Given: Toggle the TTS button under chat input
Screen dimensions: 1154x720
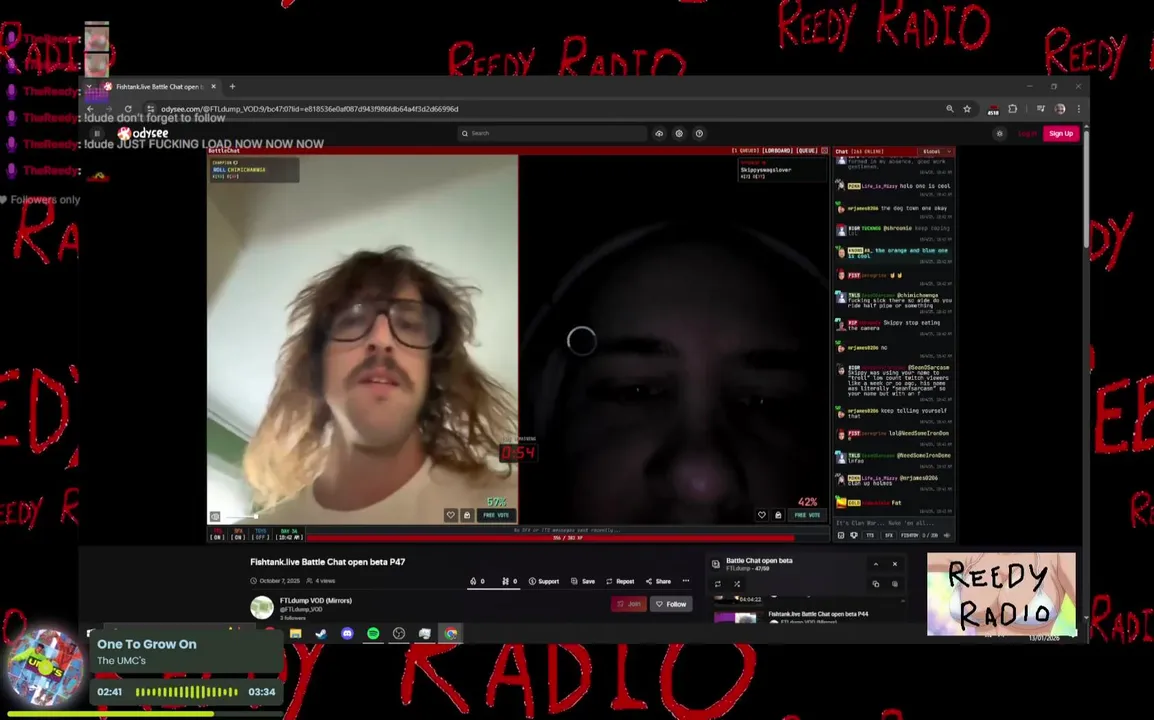Looking at the screenshot, I should (870, 535).
